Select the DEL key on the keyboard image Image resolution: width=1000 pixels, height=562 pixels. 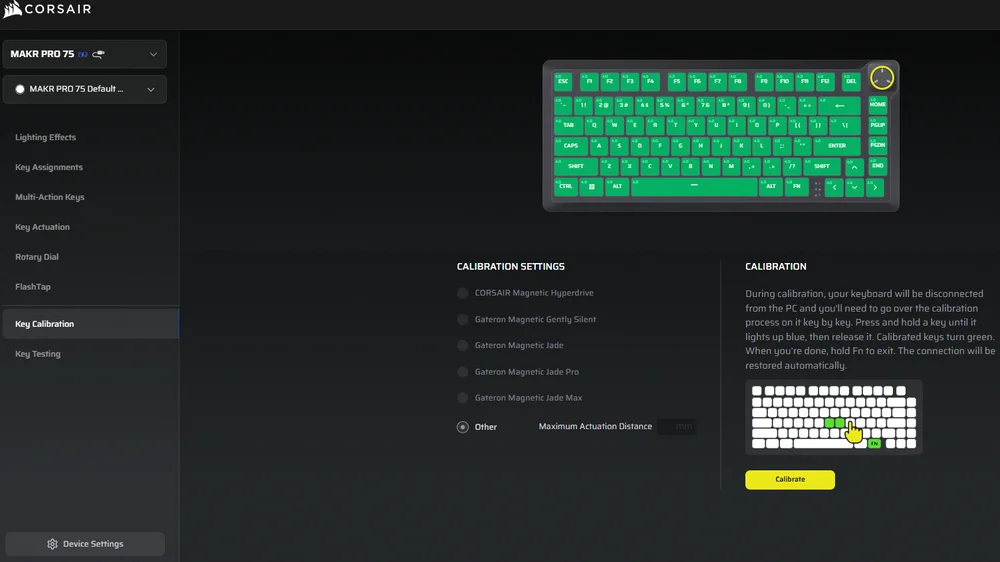(851, 81)
